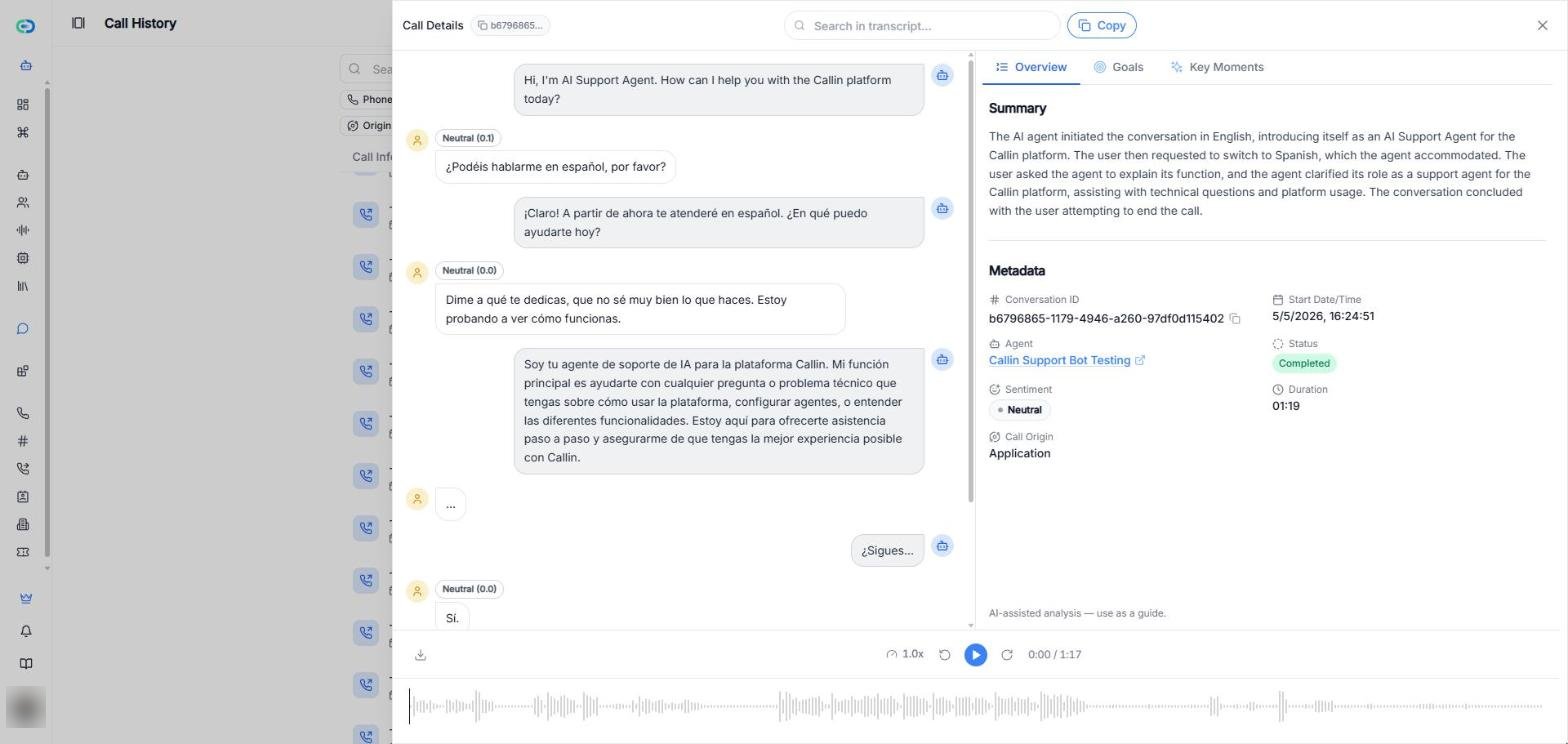Open the playback speed 1.0x selector

click(904, 654)
